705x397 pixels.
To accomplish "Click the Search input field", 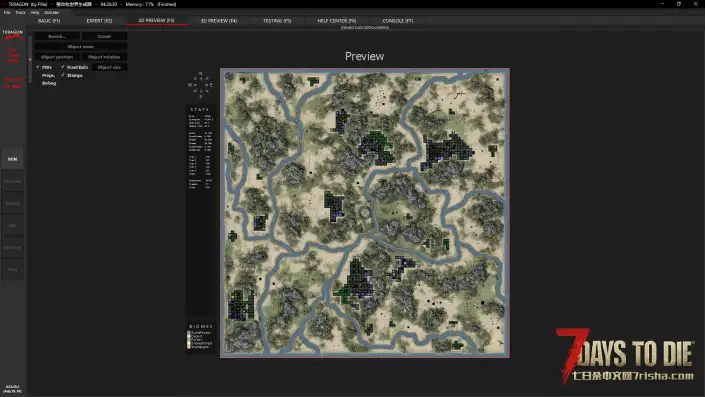I will (57, 36).
